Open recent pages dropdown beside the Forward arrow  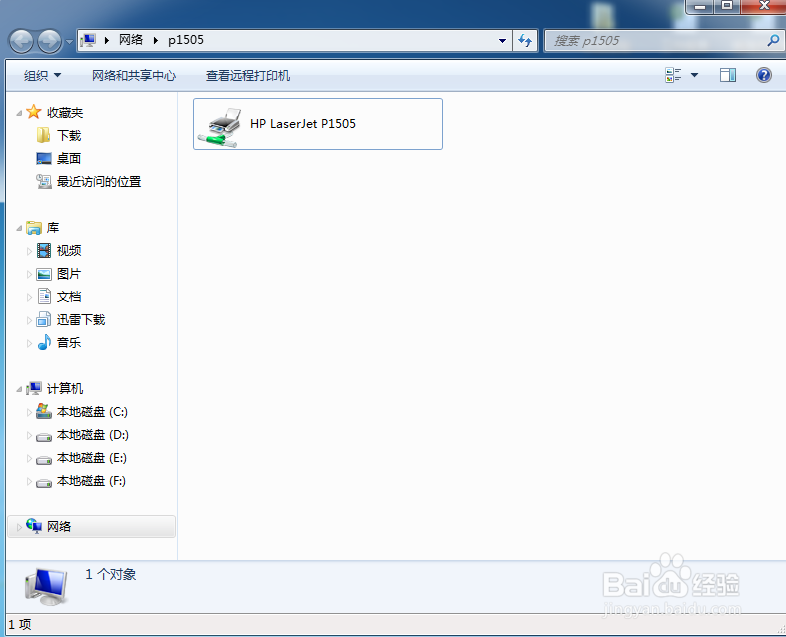coord(69,42)
